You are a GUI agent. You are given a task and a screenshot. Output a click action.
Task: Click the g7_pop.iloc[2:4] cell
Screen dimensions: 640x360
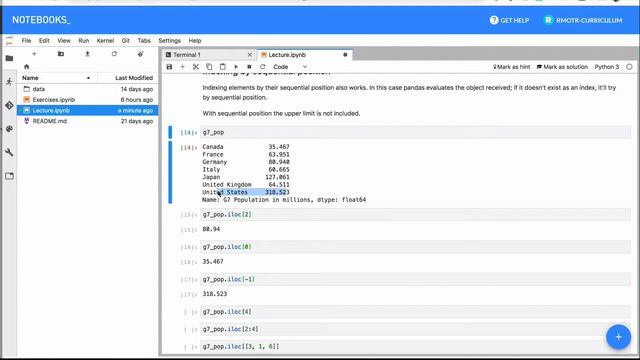click(x=415, y=329)
